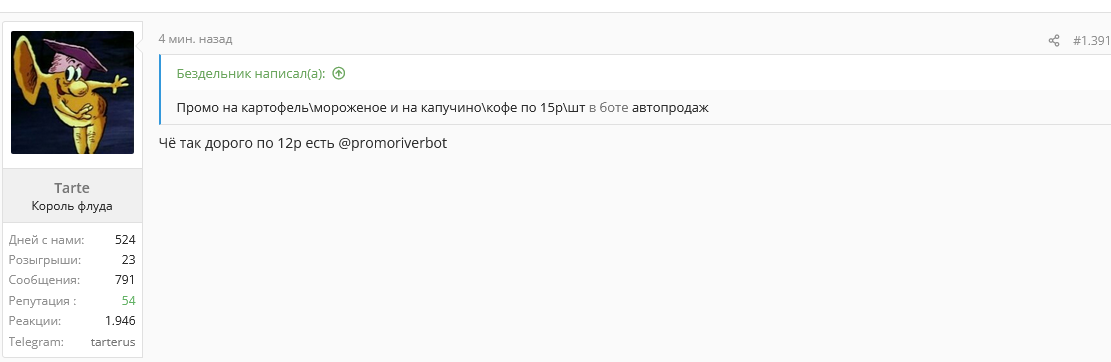View Tarte's 791 messages count
This screenshot has height=362, width=1111.
coord(125,280)
